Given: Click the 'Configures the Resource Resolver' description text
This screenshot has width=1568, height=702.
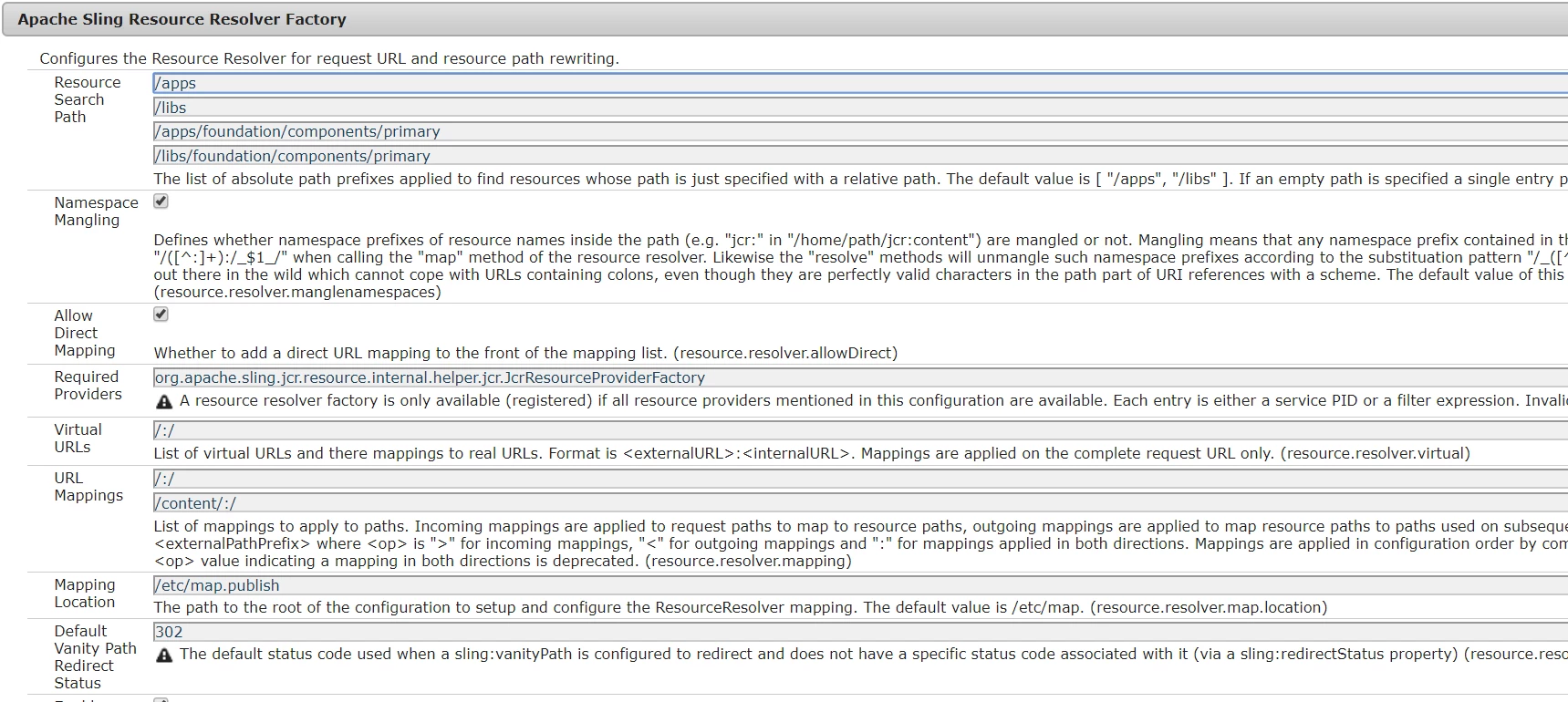Looking at the screenshot, I should point(329,58).
